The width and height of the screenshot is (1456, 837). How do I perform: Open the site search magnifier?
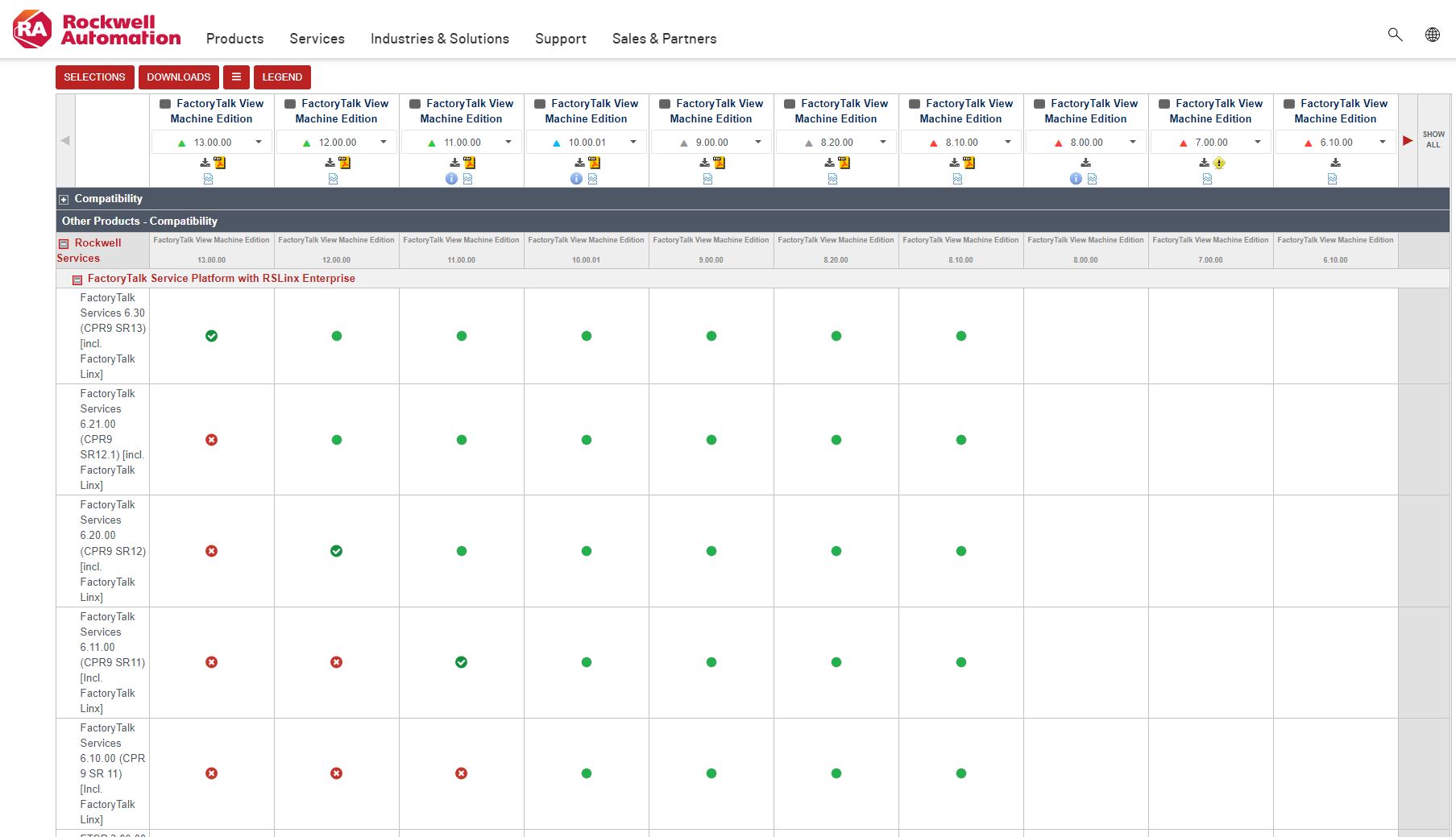[1395, 35]
